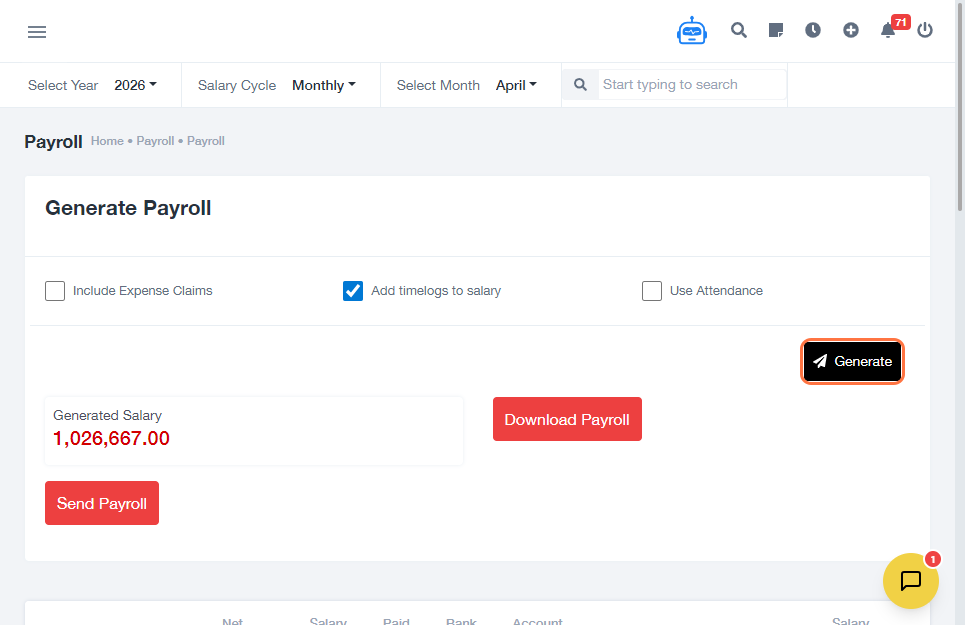Uncheck Add timelogs to salary
The width and height of the screenshot is (965, 625).
[353, 291]
